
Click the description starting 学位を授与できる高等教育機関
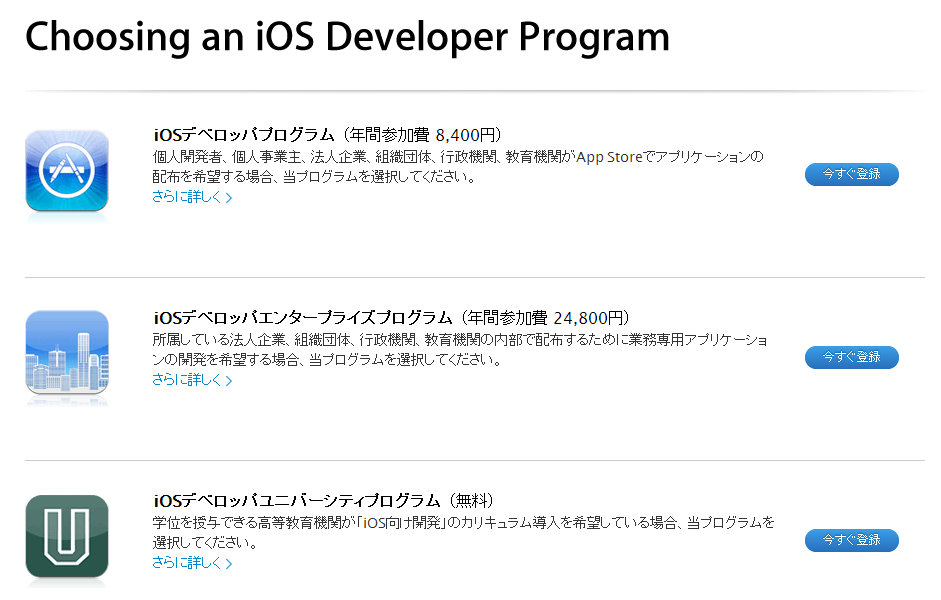tap(463, 533)
